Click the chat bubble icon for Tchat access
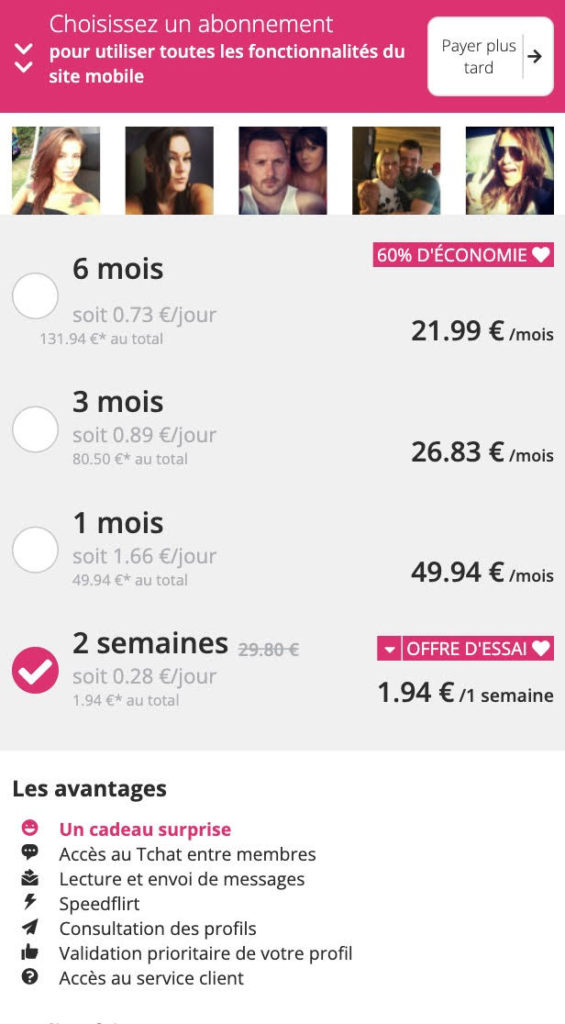 click(29, 852)
